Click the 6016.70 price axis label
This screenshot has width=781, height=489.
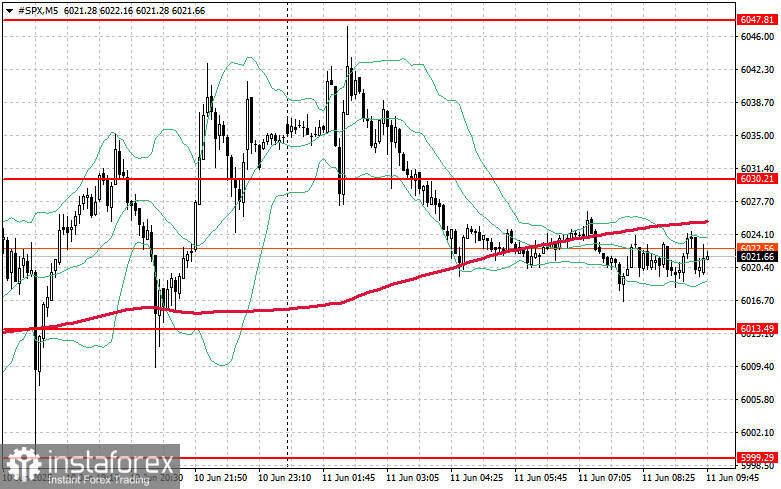757,300
